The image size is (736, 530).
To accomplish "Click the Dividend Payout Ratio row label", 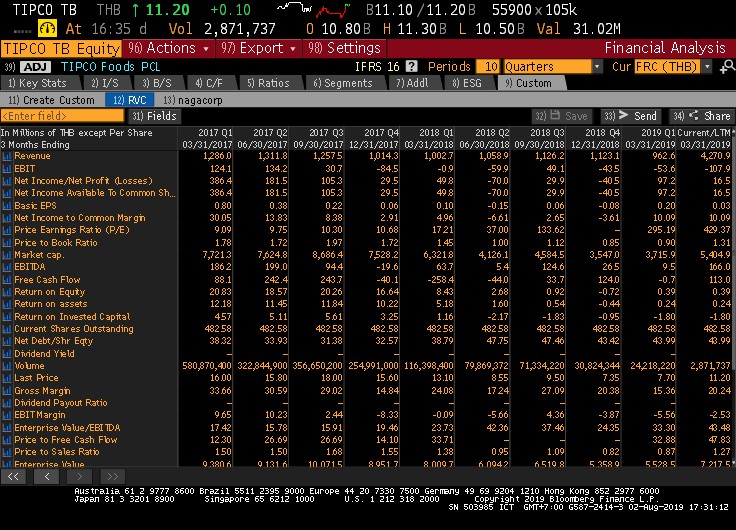I will [61, 403].
